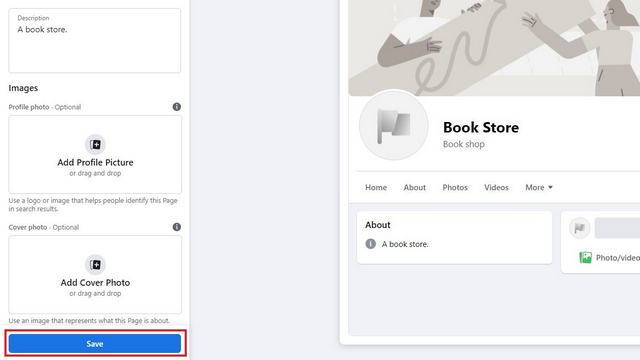Click the 'A book store.' About text
Screen dimensions: 640x360
(x=405, y=244)
